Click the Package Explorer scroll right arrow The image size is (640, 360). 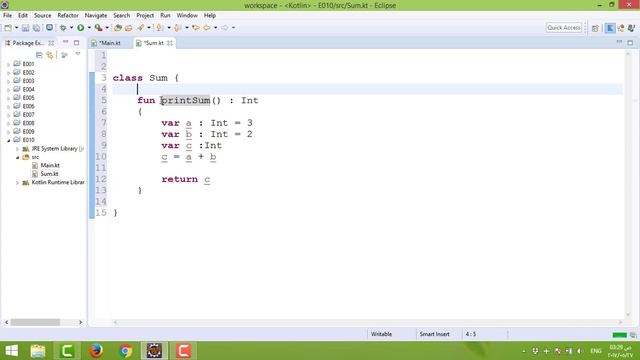(80, 322)
